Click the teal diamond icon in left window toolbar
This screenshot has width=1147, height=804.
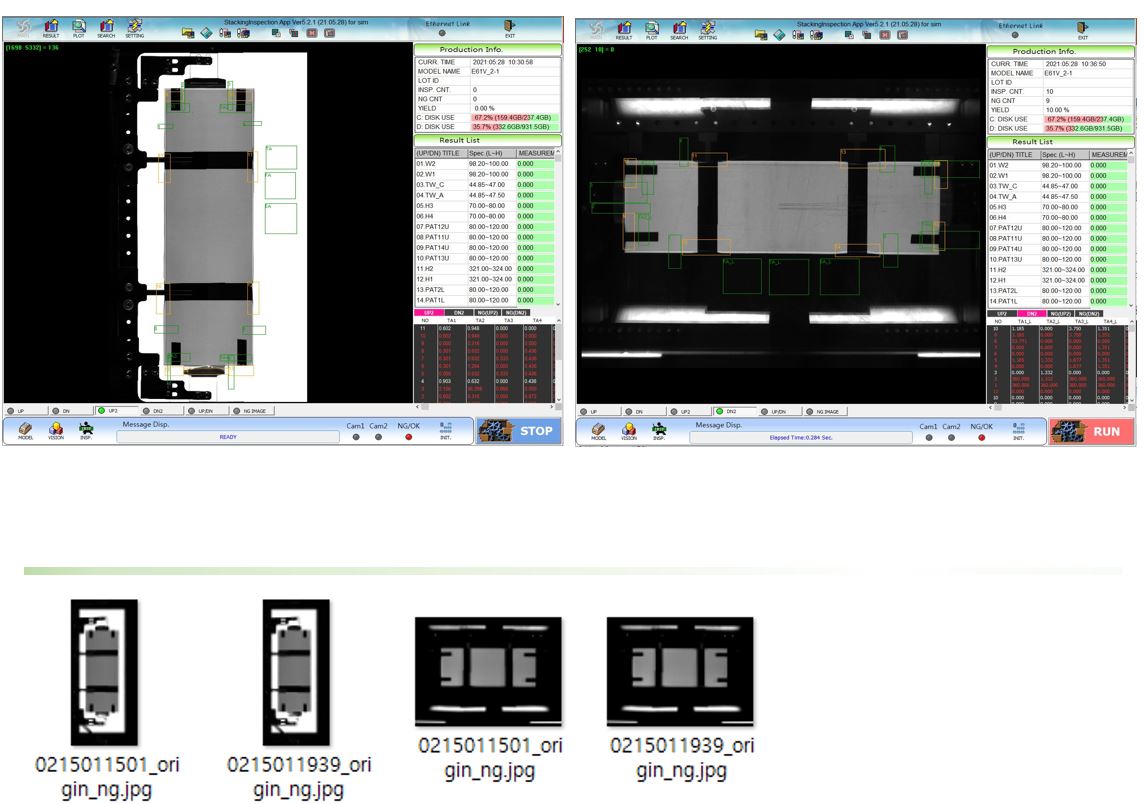pos(206,33)
